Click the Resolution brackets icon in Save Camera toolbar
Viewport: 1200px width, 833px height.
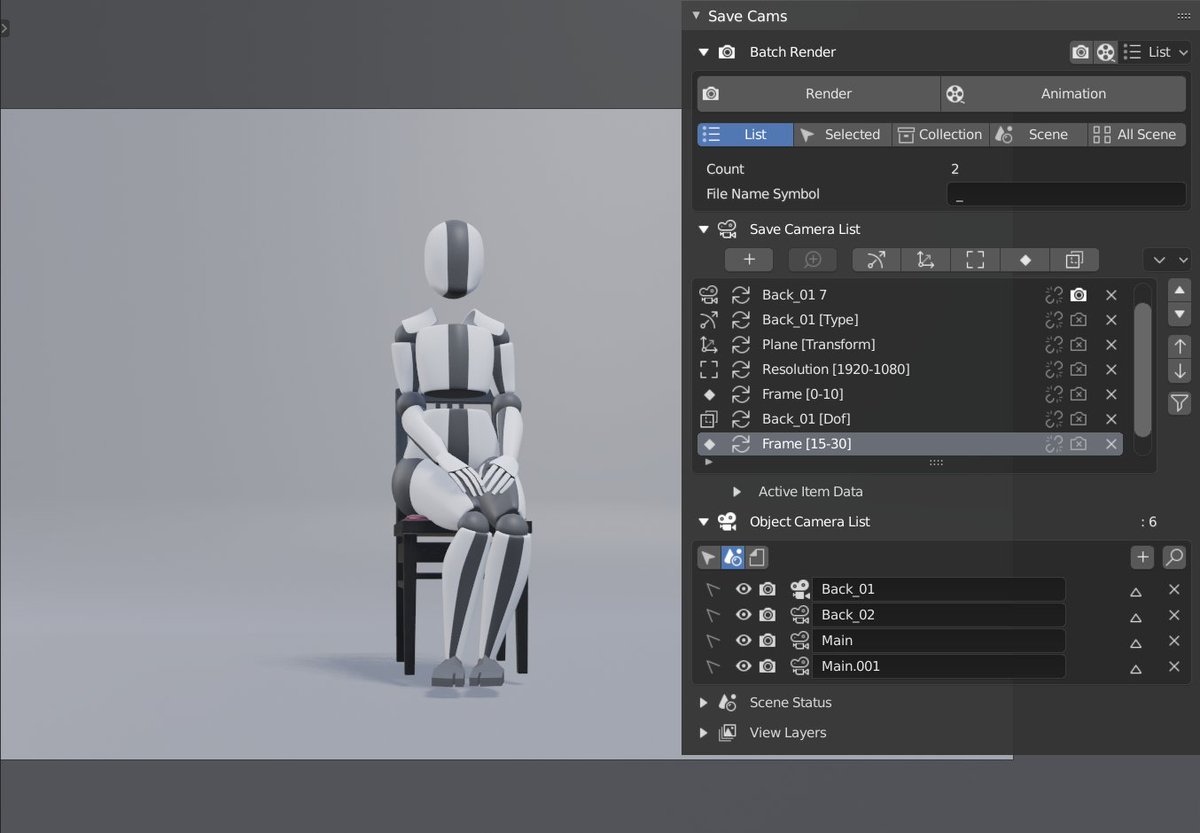975,260
